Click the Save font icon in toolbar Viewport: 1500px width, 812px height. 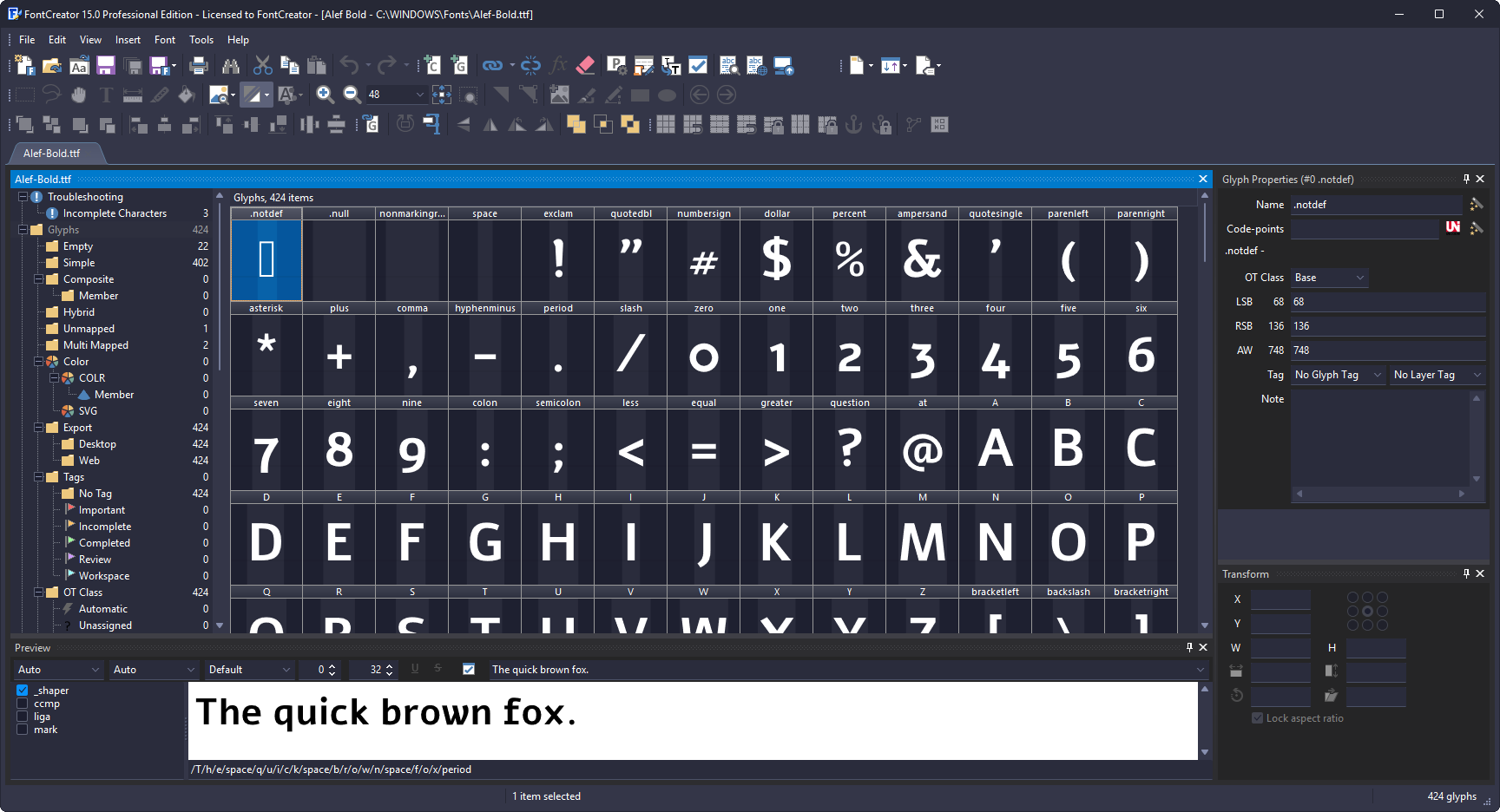(106, 66)
